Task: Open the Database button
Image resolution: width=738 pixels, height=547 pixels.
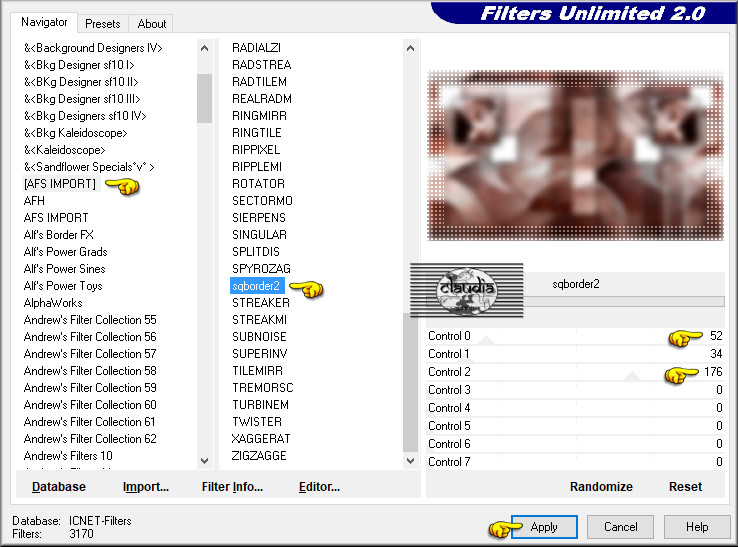Action: point(59,486)
